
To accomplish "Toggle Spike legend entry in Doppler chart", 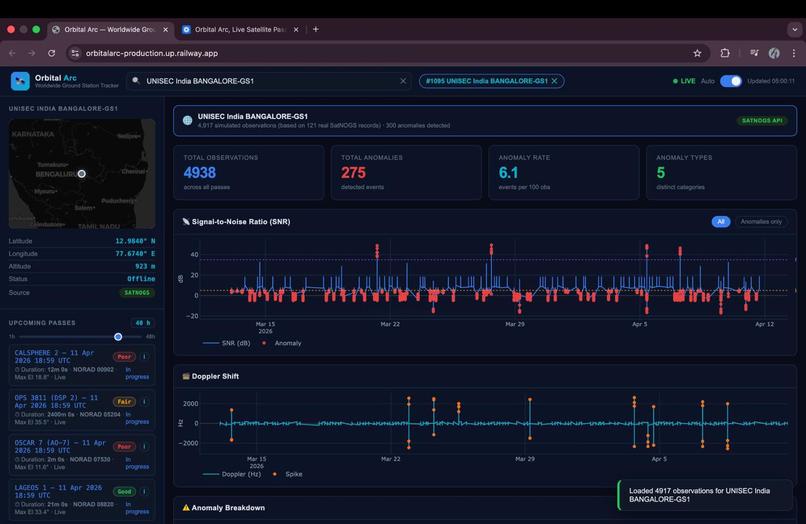I will [287, 474].
